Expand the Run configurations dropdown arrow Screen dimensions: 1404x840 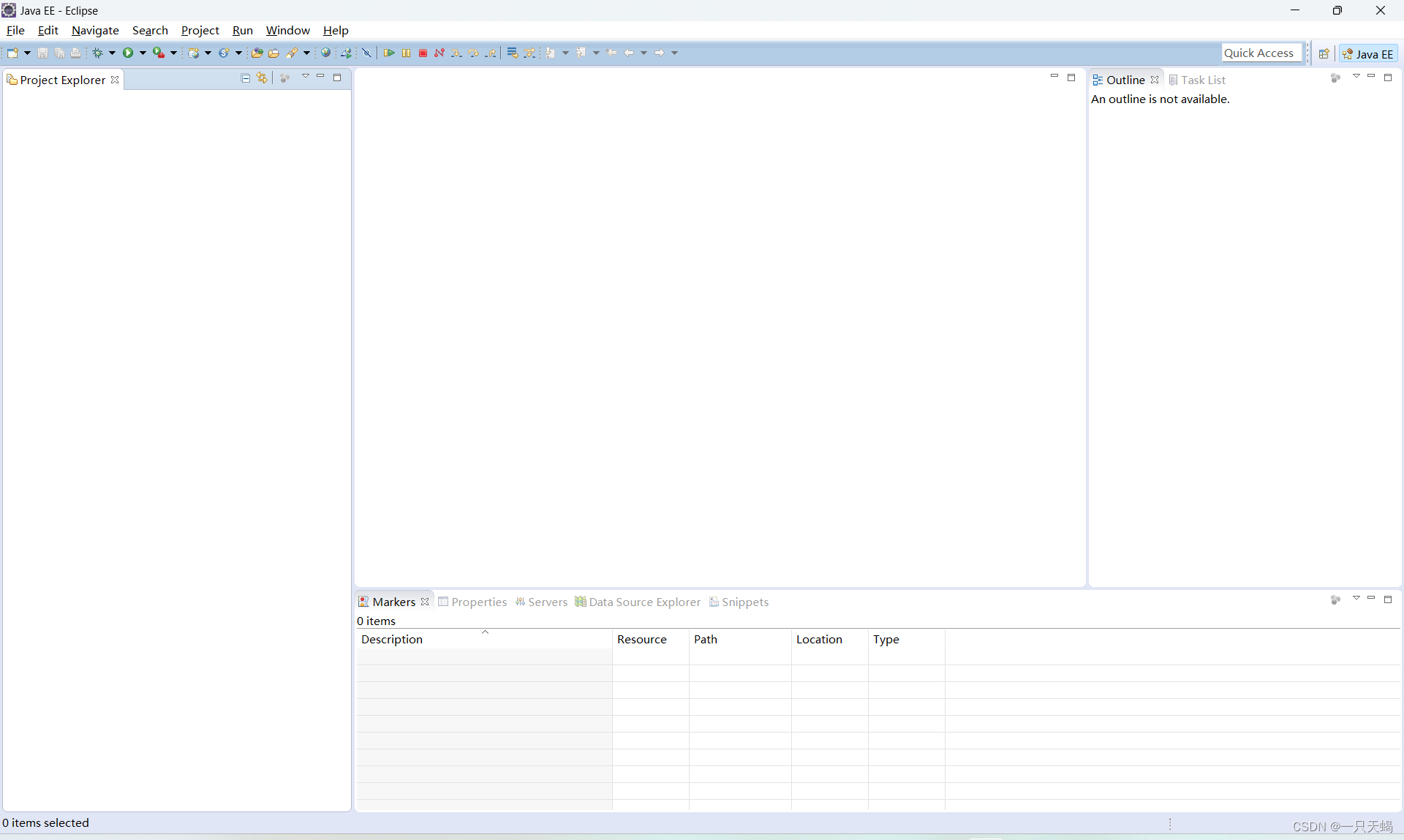click(143, 53)
